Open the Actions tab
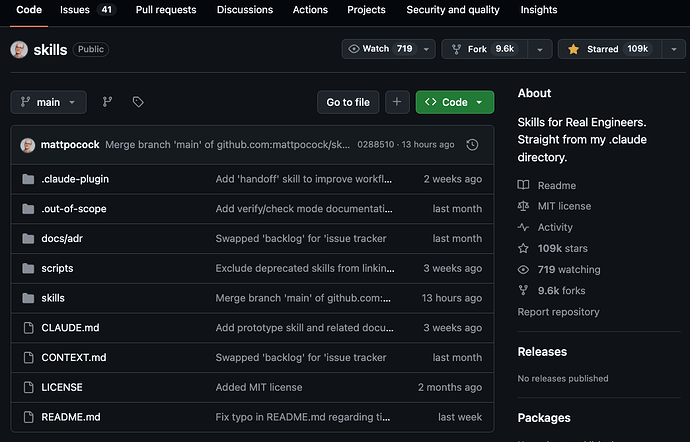Image resolution: width=690 pixels, height=442 pixels. pos(310,10)
